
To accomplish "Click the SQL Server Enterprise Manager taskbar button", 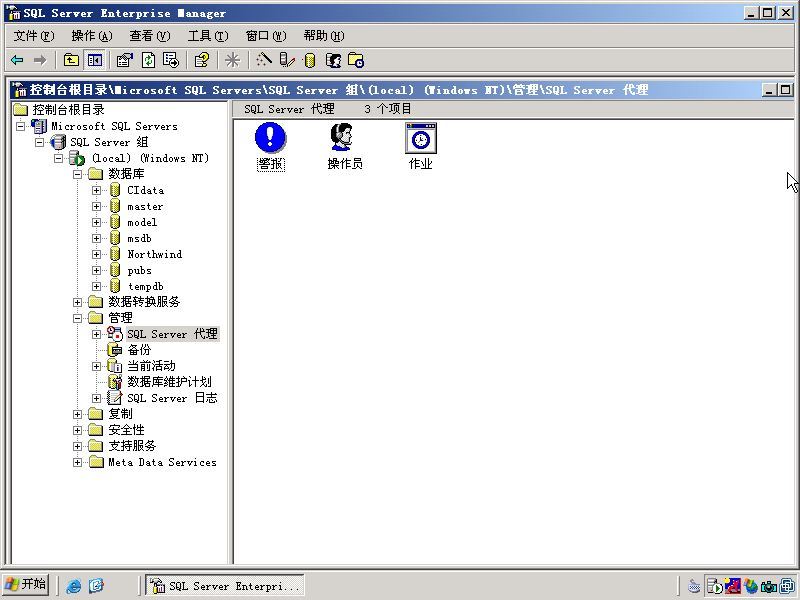I will point(225,585).
